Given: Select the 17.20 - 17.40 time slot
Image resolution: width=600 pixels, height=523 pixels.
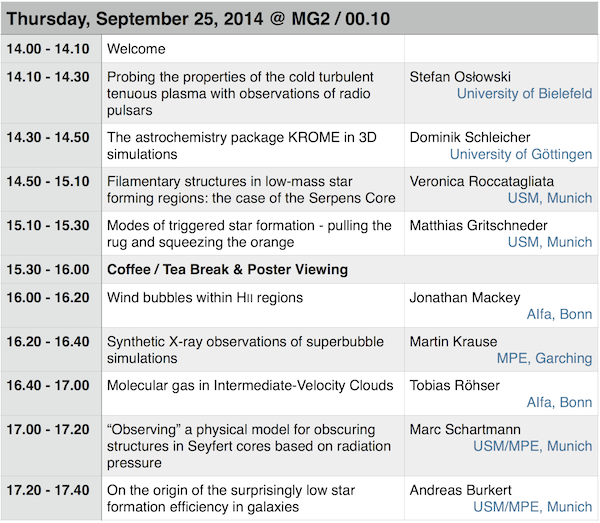Looking at the screenshot, I should pos(48,490).
